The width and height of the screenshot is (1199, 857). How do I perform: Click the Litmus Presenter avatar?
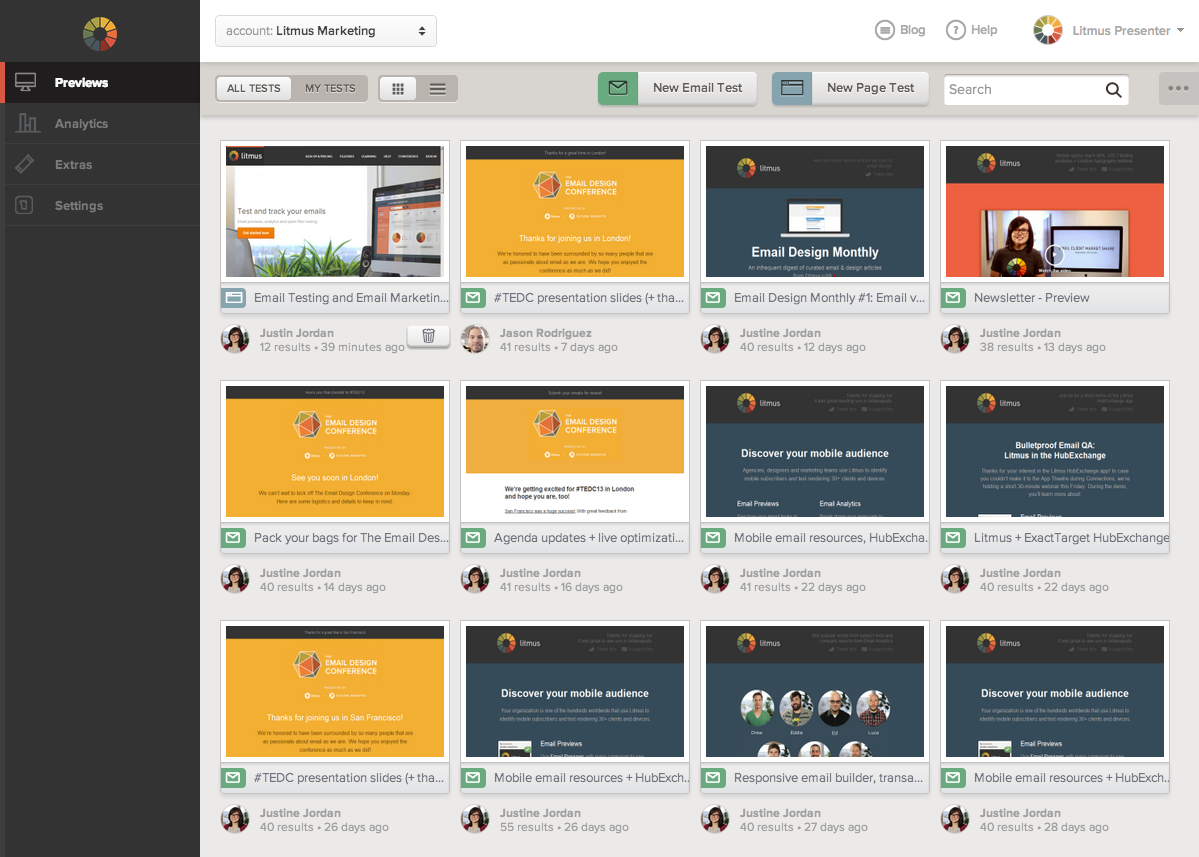1048,31
